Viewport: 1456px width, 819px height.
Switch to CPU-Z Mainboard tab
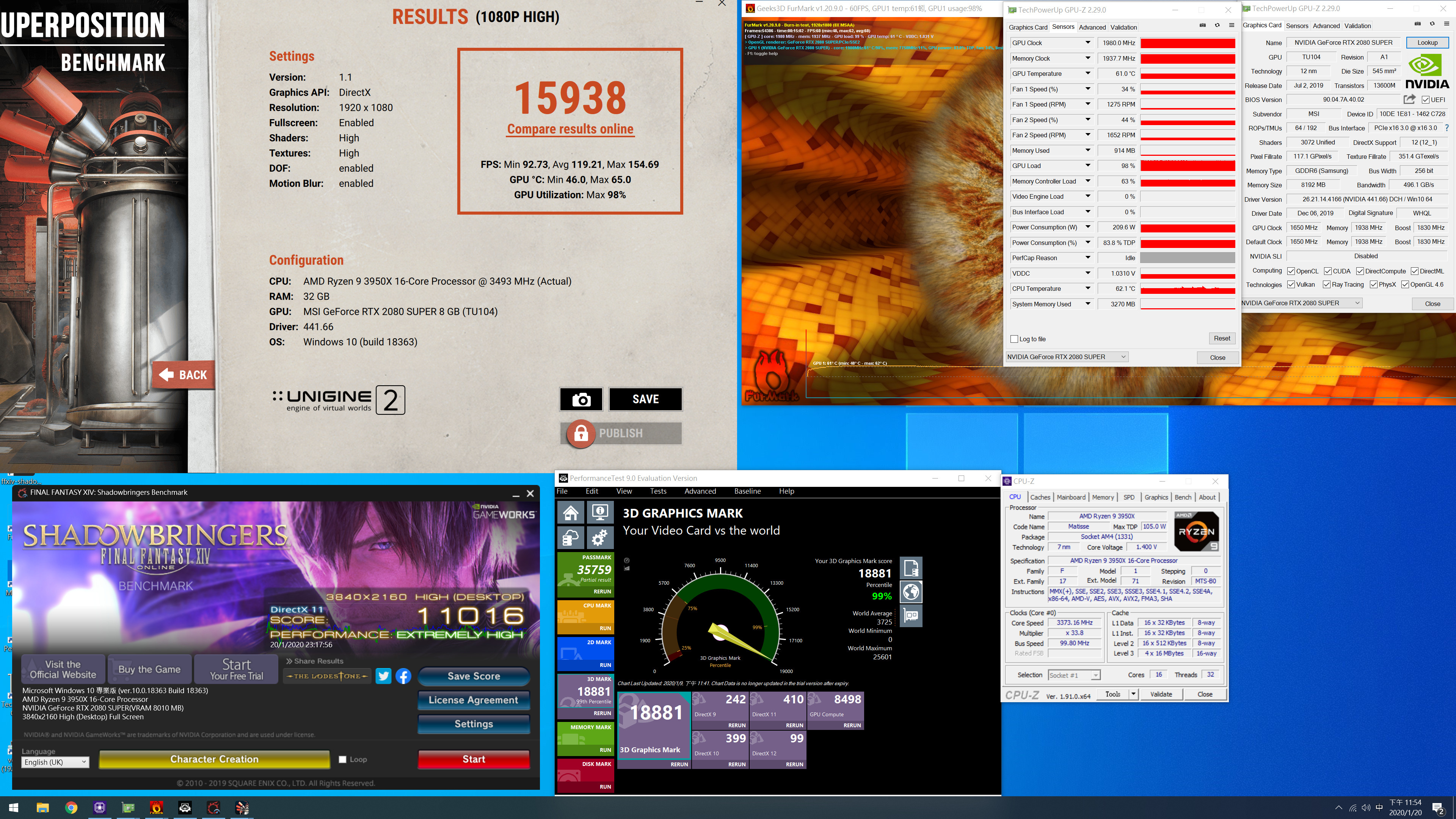pyautogui.click(x=1071, y=497)
